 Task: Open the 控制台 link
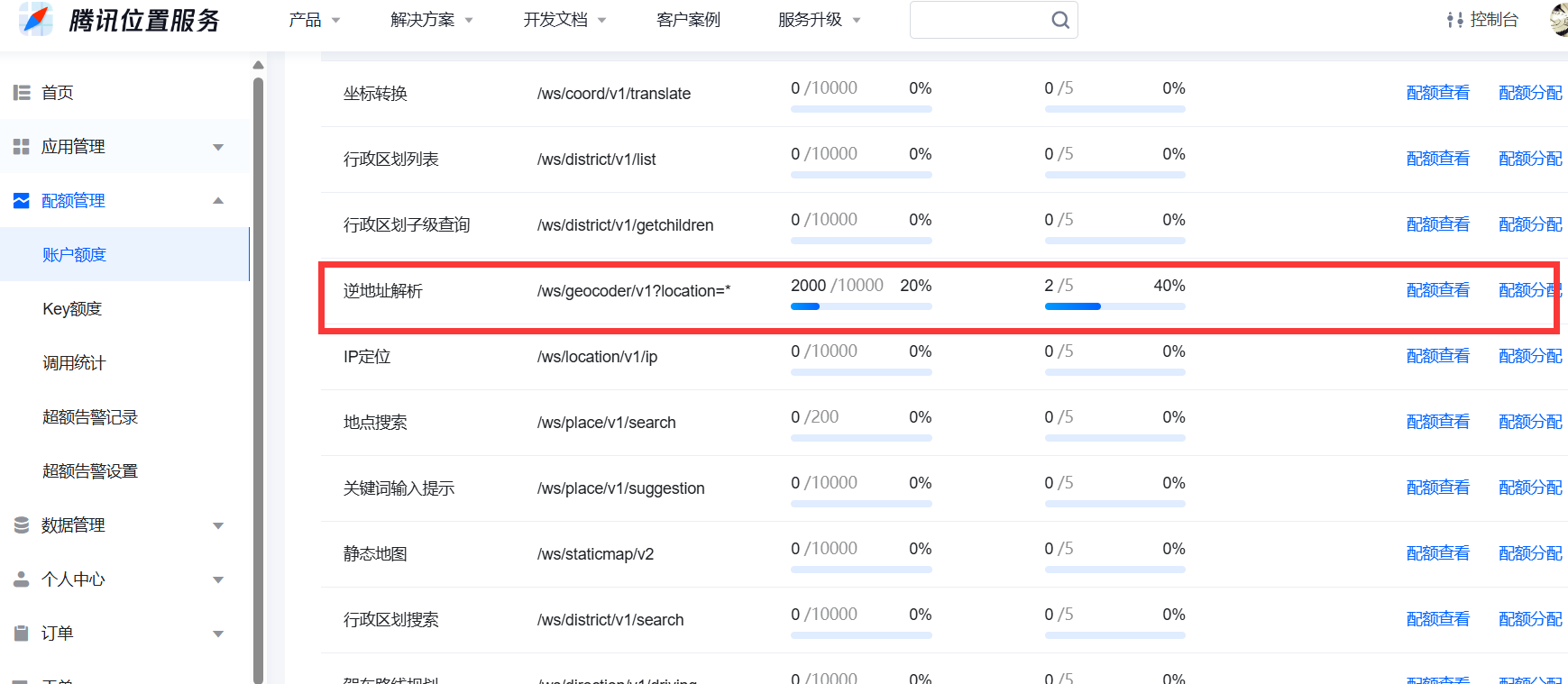pyautogui.click(x=1494, y=20)
